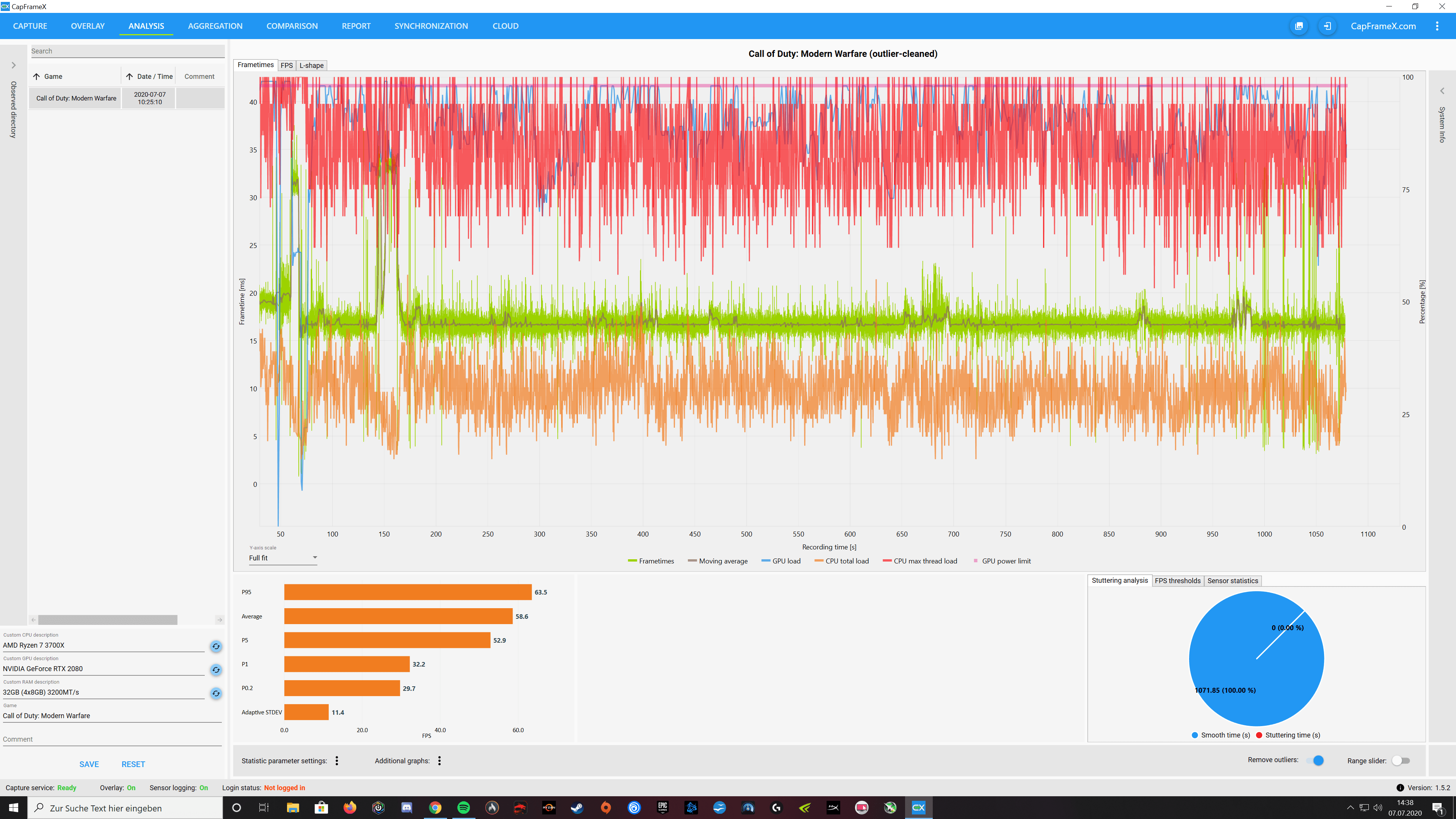Viewport: 1456px width, 819px height.
Task: Expand the Observed directory panel
Action: tap(14, 66)
